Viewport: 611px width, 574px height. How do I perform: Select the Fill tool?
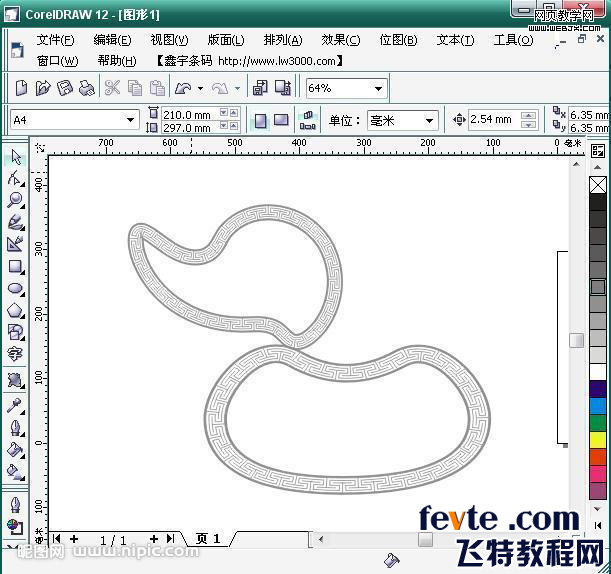(16, 450)
